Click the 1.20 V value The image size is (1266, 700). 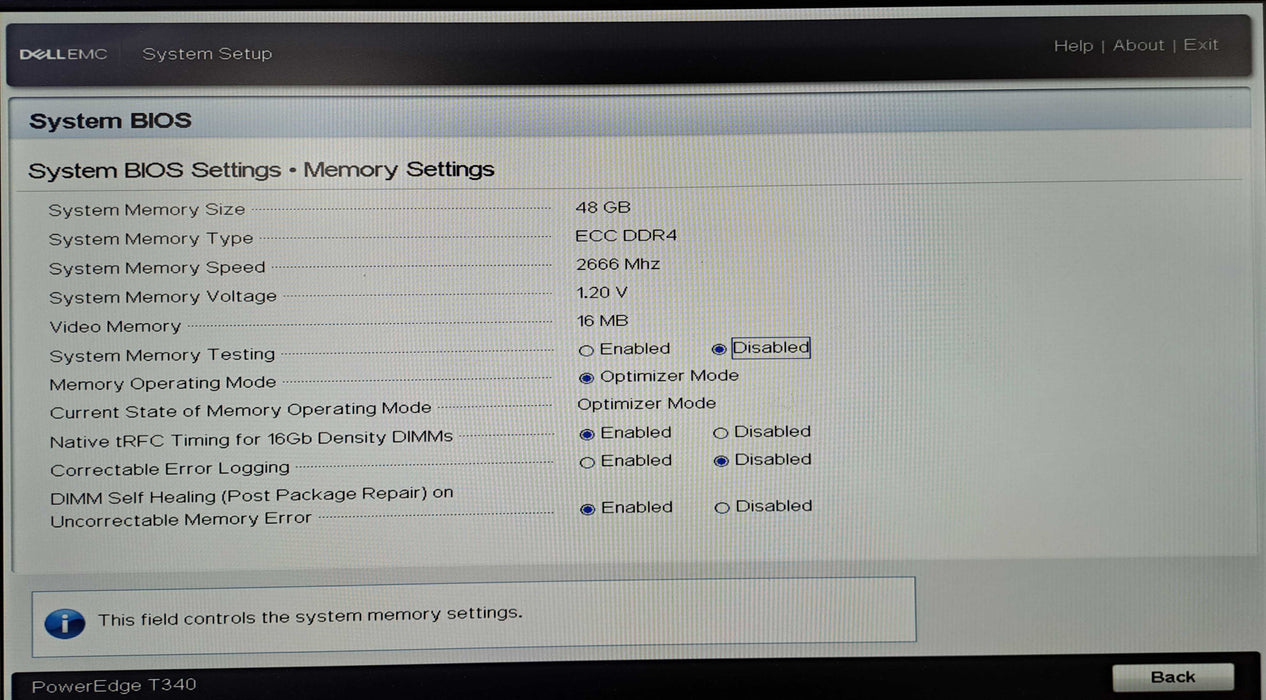[x=602, y=293]
